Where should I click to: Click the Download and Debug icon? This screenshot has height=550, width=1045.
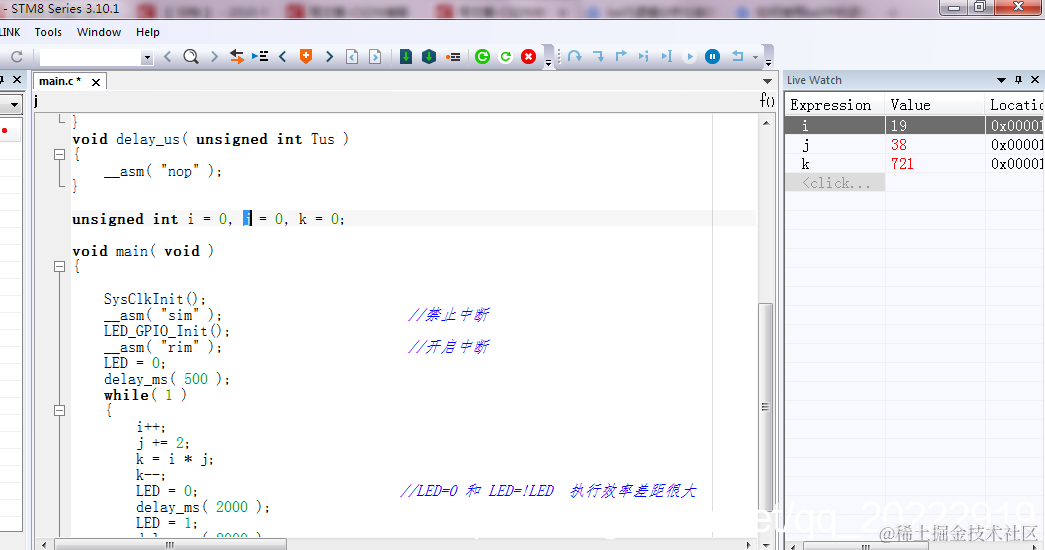tap(405, 57)
